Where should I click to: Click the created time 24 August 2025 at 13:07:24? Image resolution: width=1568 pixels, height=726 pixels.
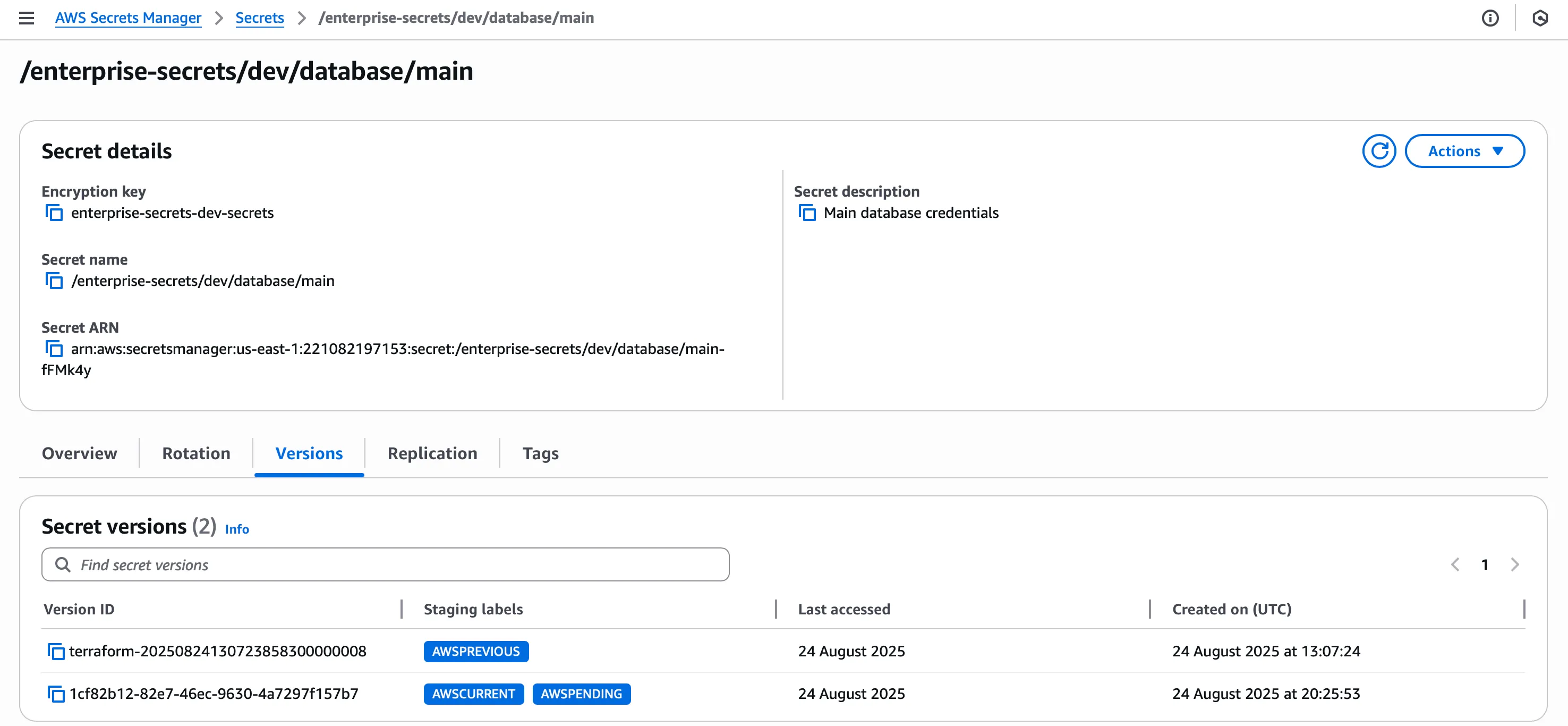(x=1266, y=651)
